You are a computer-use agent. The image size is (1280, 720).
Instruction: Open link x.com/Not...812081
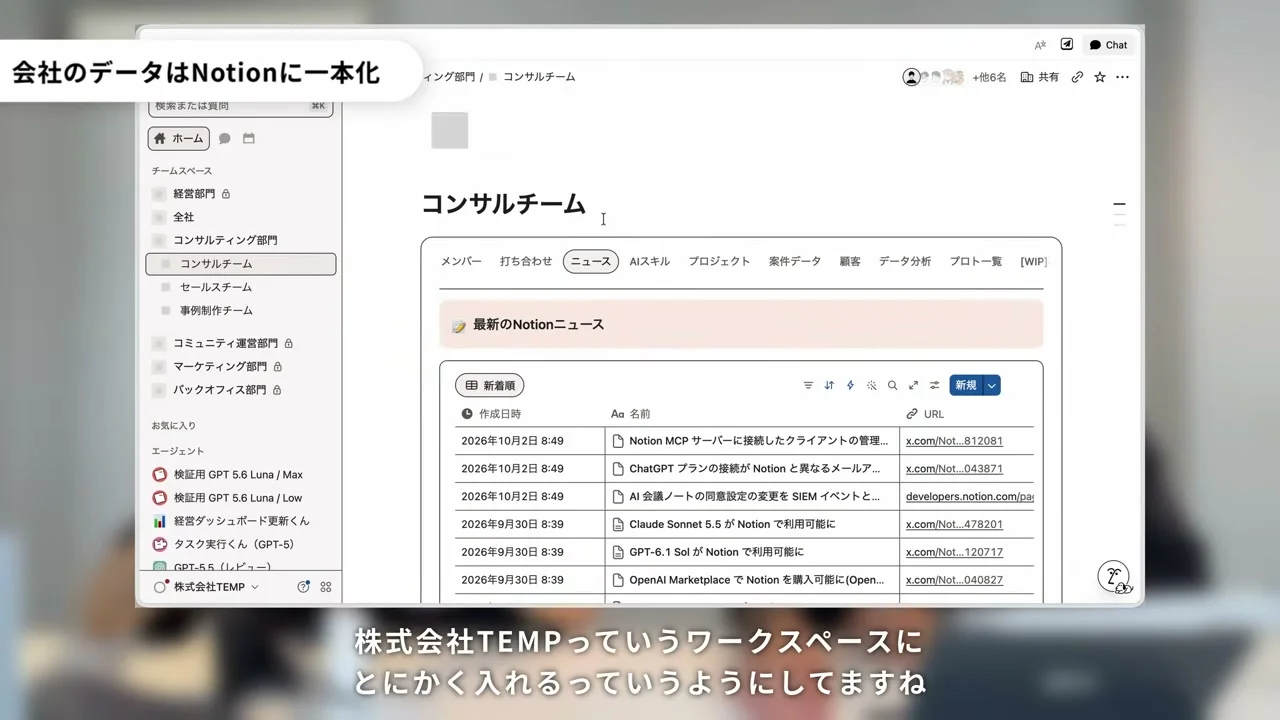coord(954,441)
